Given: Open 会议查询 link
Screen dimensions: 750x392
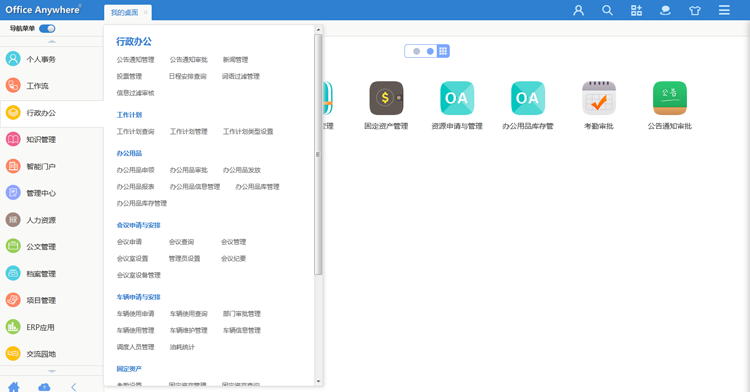Looking at the screenshot, I should pyautogui.click(x=181, y=242).
